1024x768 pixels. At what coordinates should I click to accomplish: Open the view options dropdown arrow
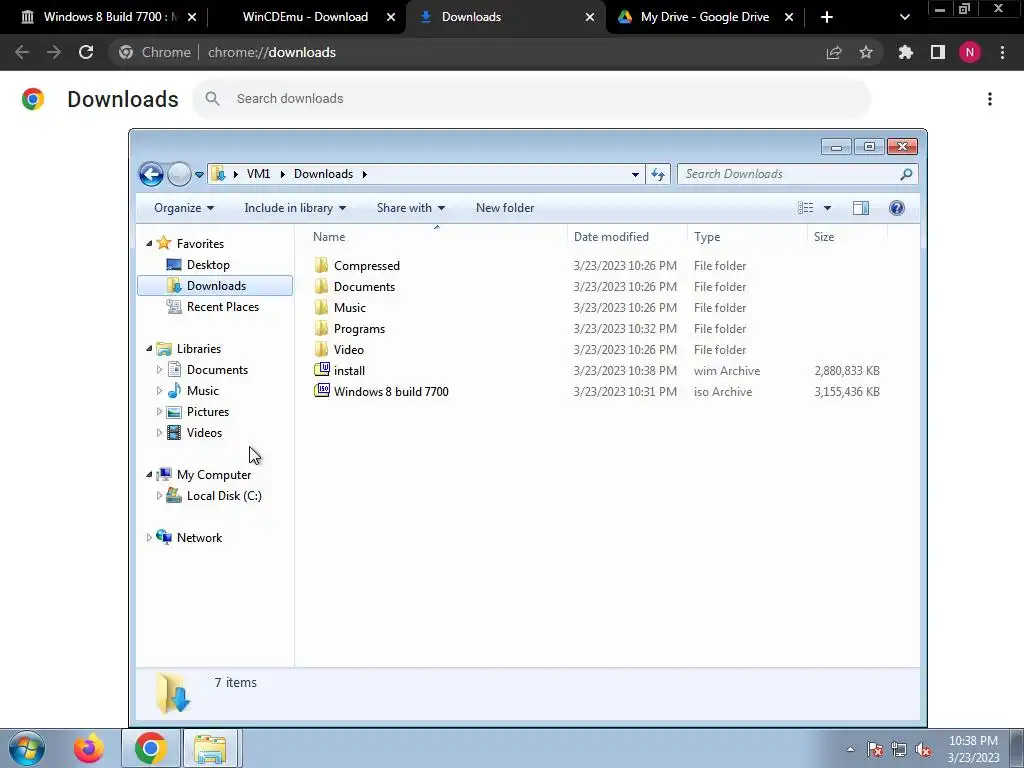tap(827, 208)
